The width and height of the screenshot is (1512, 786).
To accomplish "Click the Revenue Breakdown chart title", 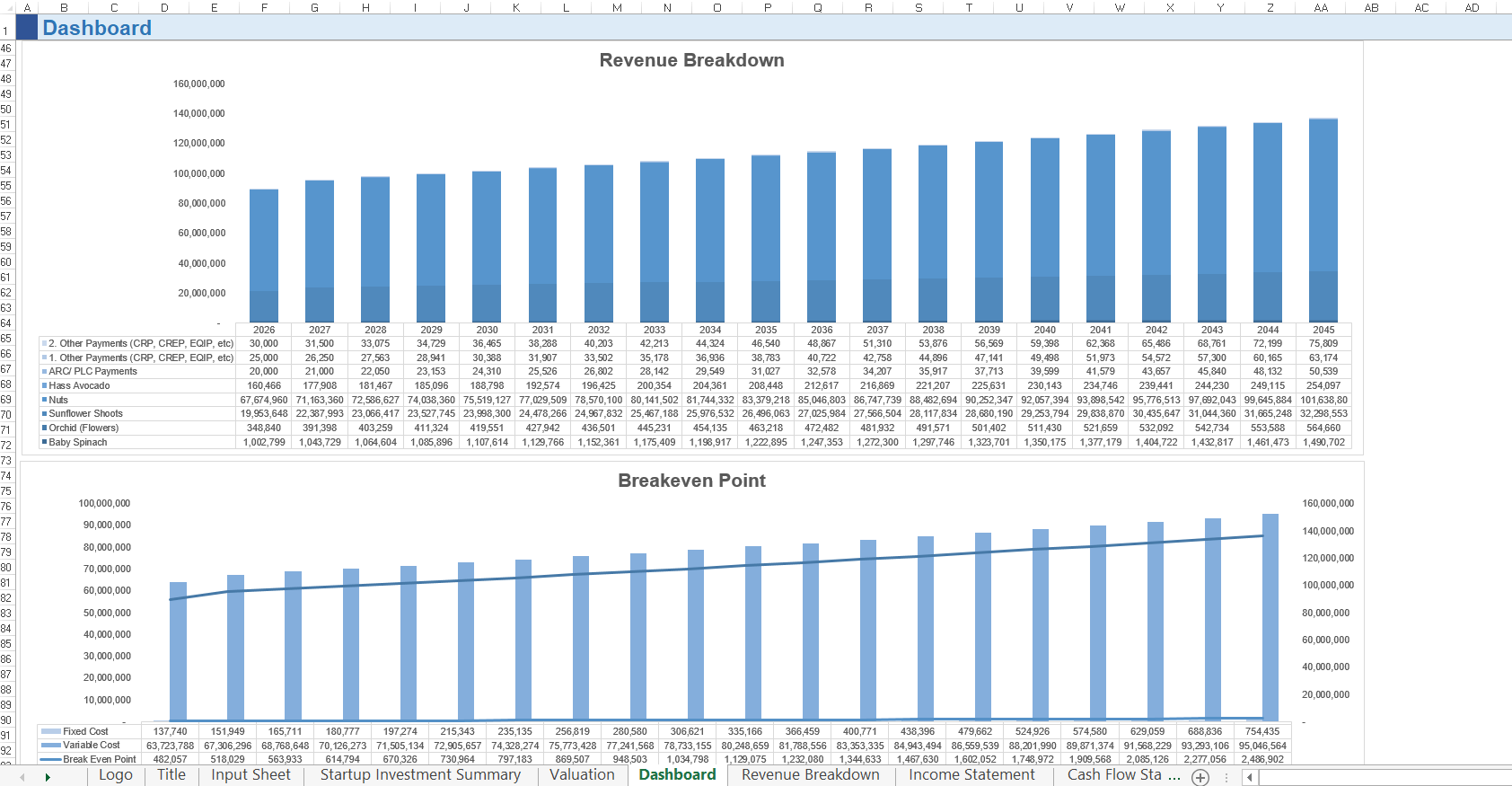I will tap(691, 60).
